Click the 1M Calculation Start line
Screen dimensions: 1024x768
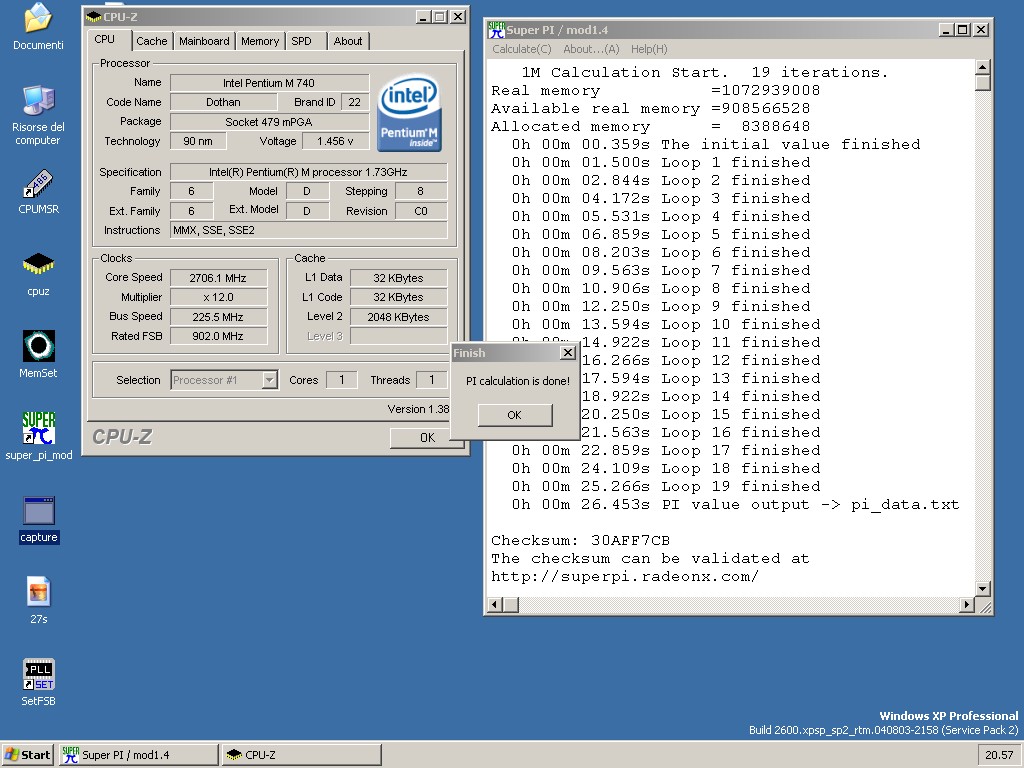(x=705, y=72)
